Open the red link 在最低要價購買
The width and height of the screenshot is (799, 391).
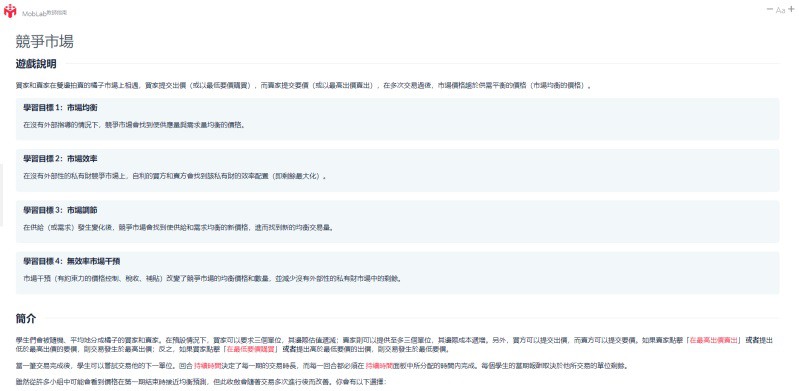pos(251,349)
